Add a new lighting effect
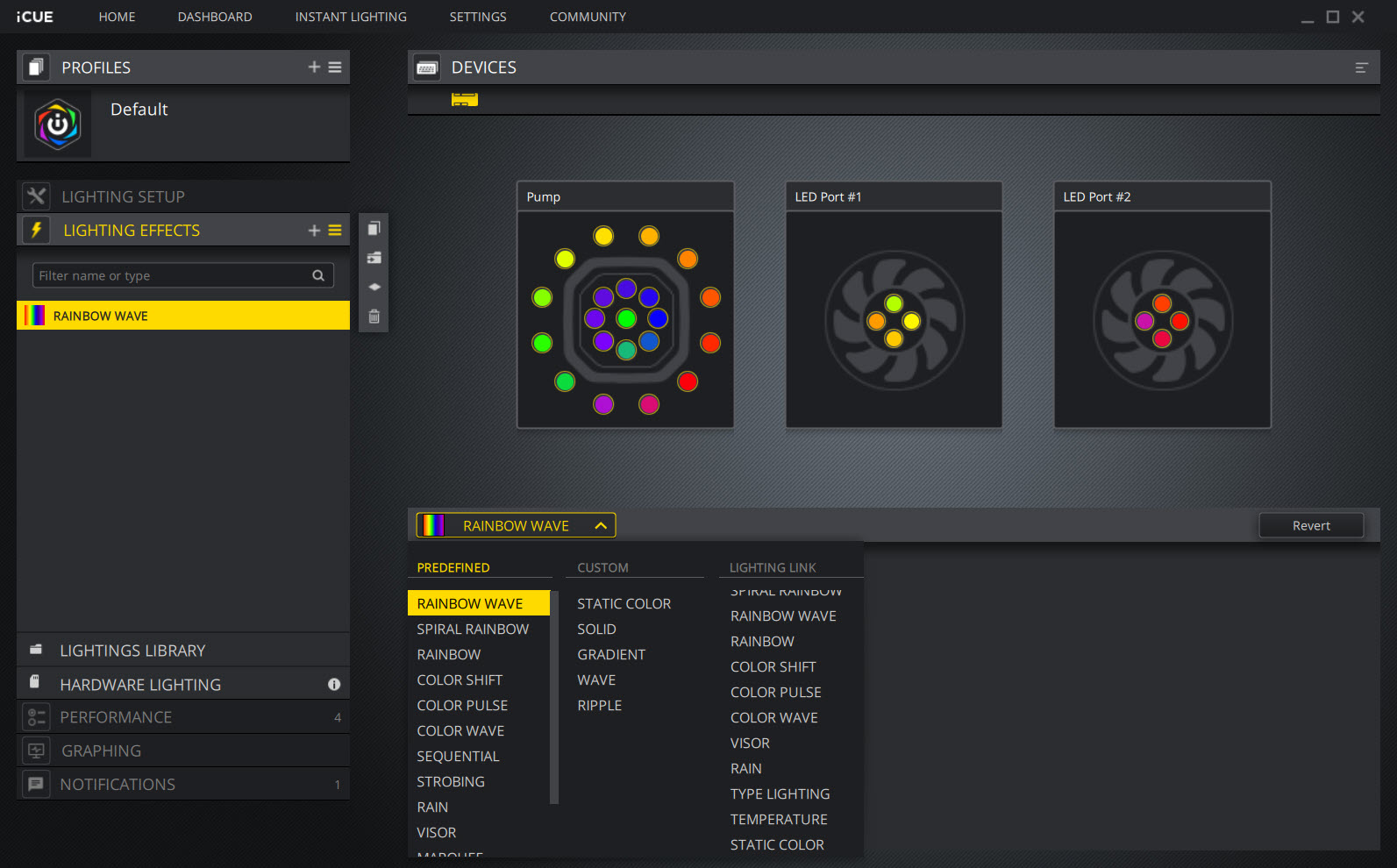The height and width of the screenshot is (868, 1397). click(x=314, y=230)
